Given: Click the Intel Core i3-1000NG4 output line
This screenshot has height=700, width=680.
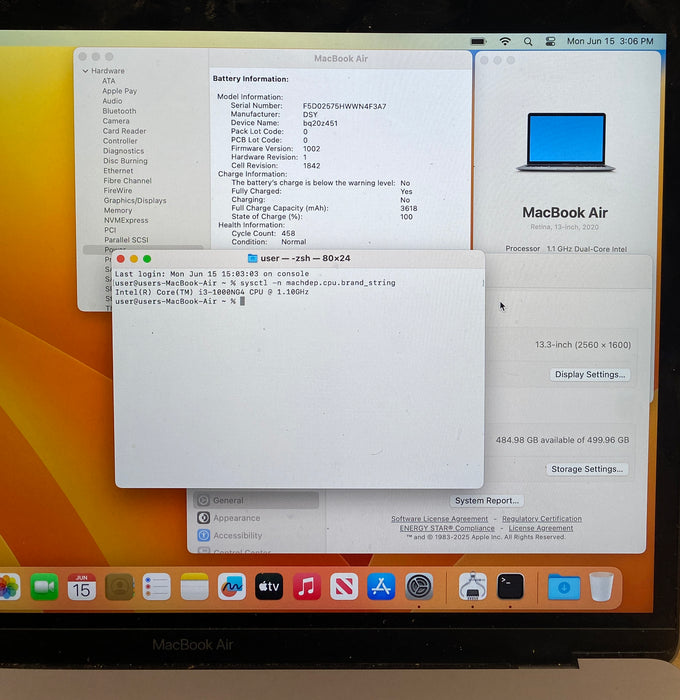Looking at the screenshot, I should (x=212, y=292).
